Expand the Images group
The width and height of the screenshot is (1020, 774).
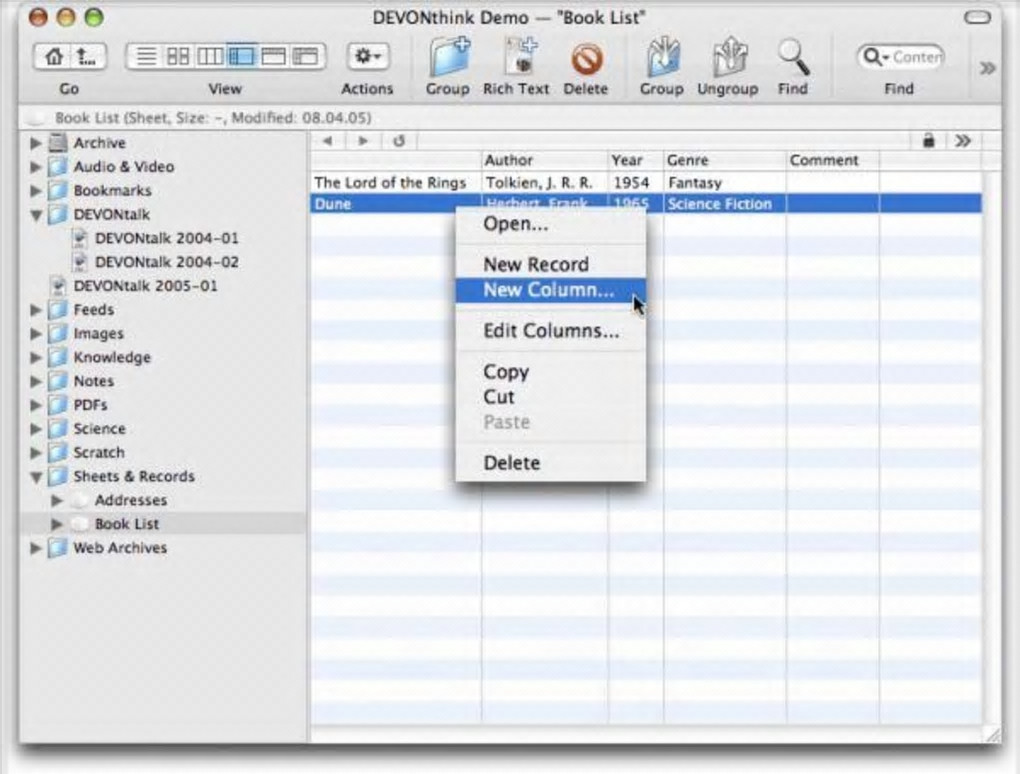click(x=36, y=334)
